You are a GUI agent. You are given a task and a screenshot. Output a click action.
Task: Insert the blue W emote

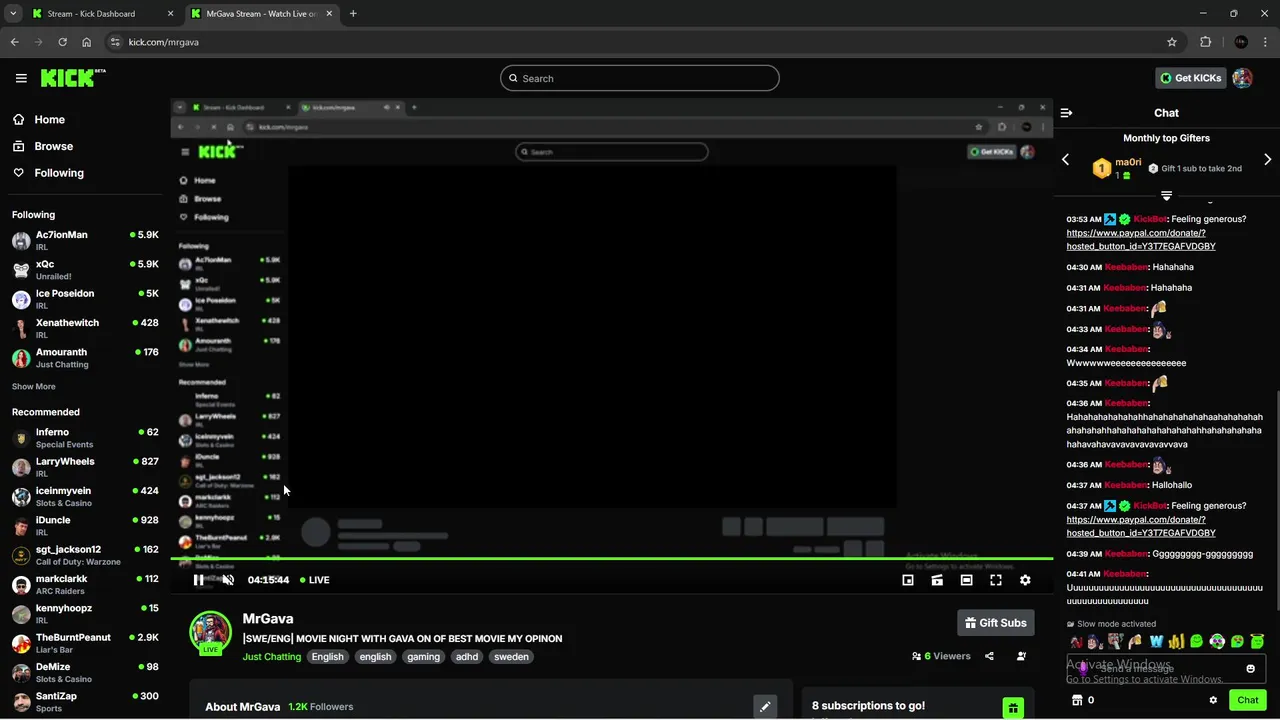(1156, 641)
